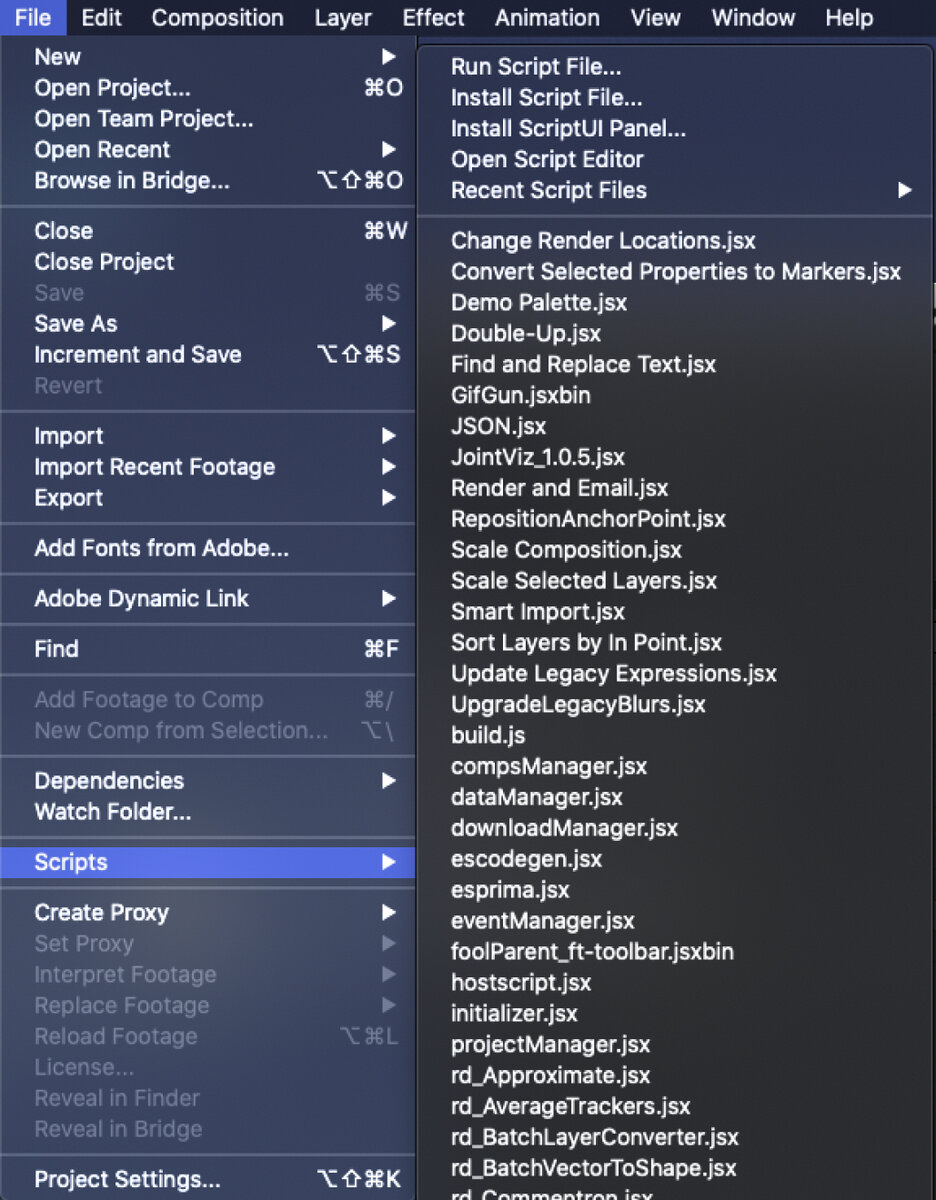Open the Composition menu
This screenshot has width=936, height=1200.
pos(217,18)
